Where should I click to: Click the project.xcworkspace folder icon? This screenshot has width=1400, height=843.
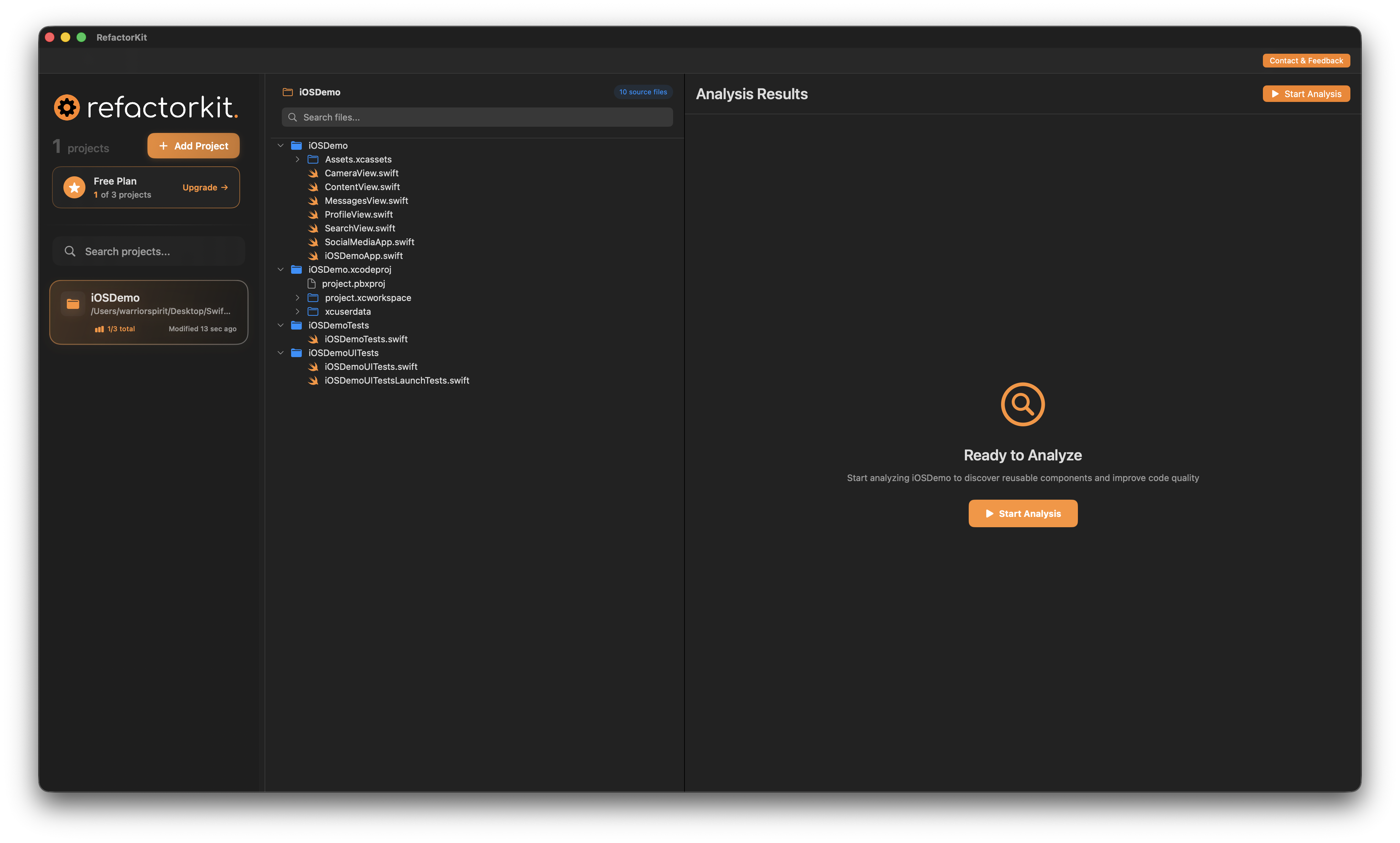pyautogui.click(x=313, y=298)
